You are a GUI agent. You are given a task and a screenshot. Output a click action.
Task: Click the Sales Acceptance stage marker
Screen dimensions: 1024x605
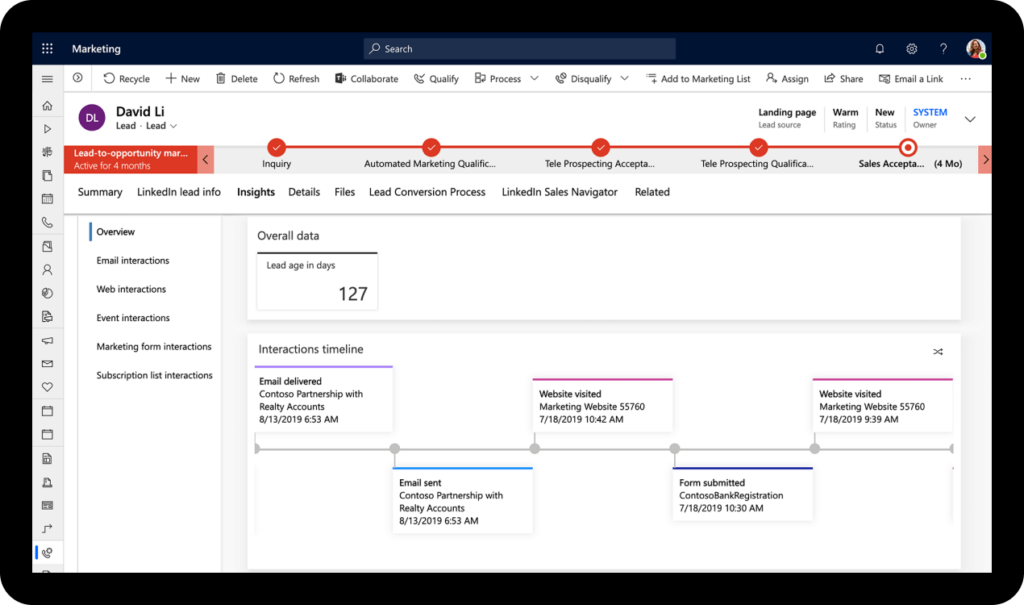pos(907,145)
